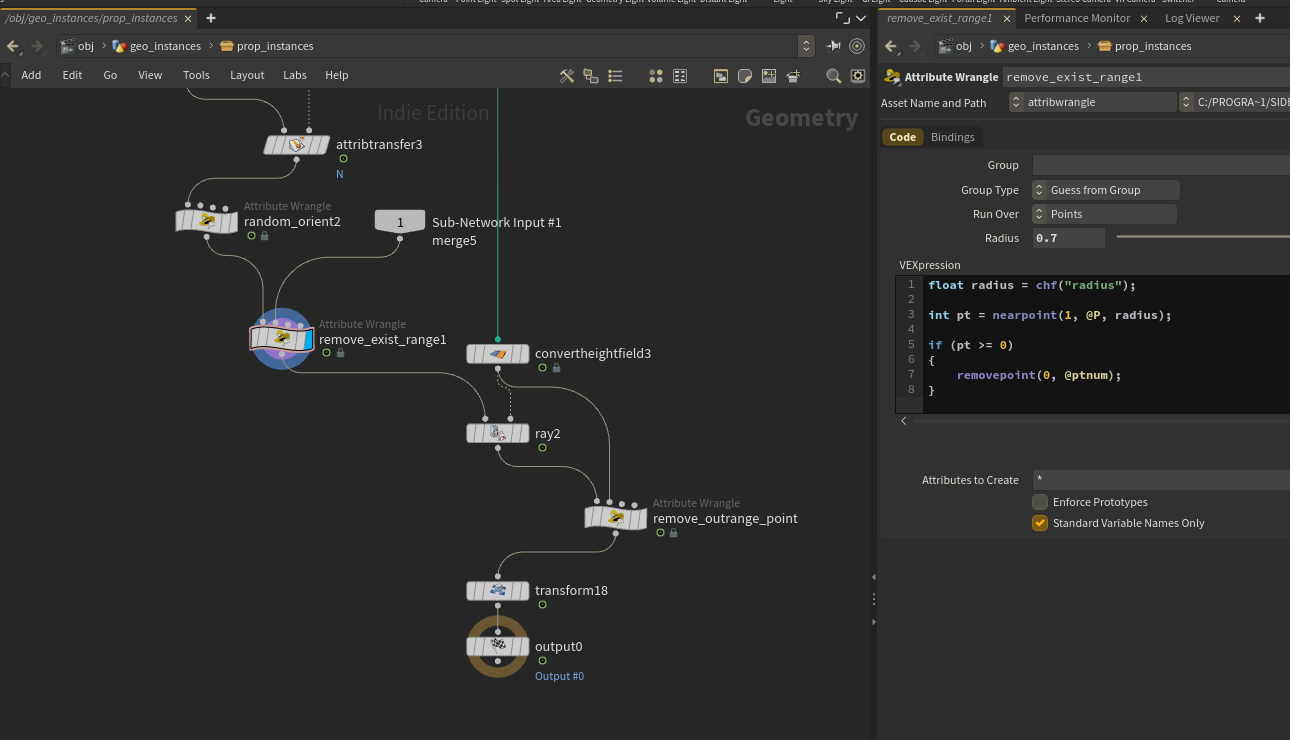Add a new tab in network pane
This screenshot has height=740, width=1290.
pos(211,18)
